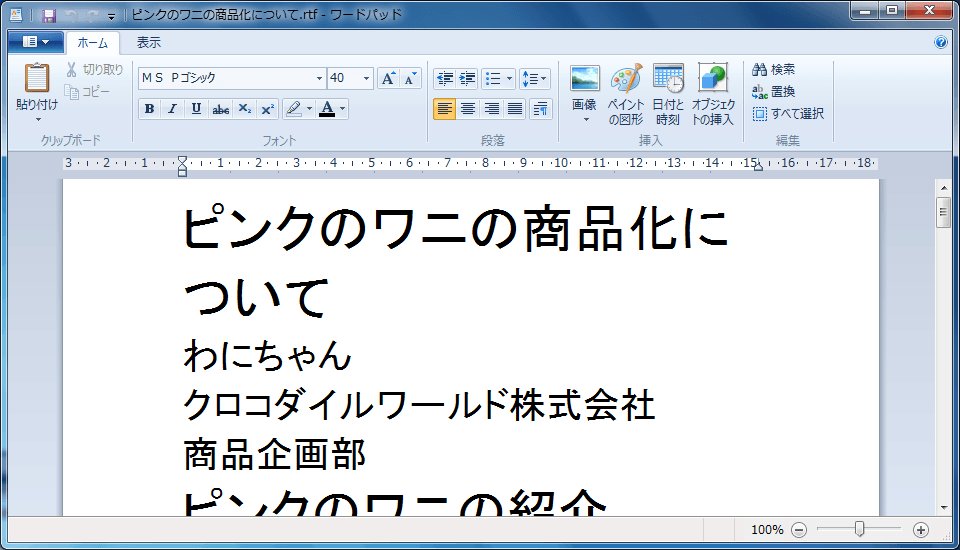Viewport: 960px width, 550px height.
Task: Click Decrease Indent icon
Action: click(445, 78)
